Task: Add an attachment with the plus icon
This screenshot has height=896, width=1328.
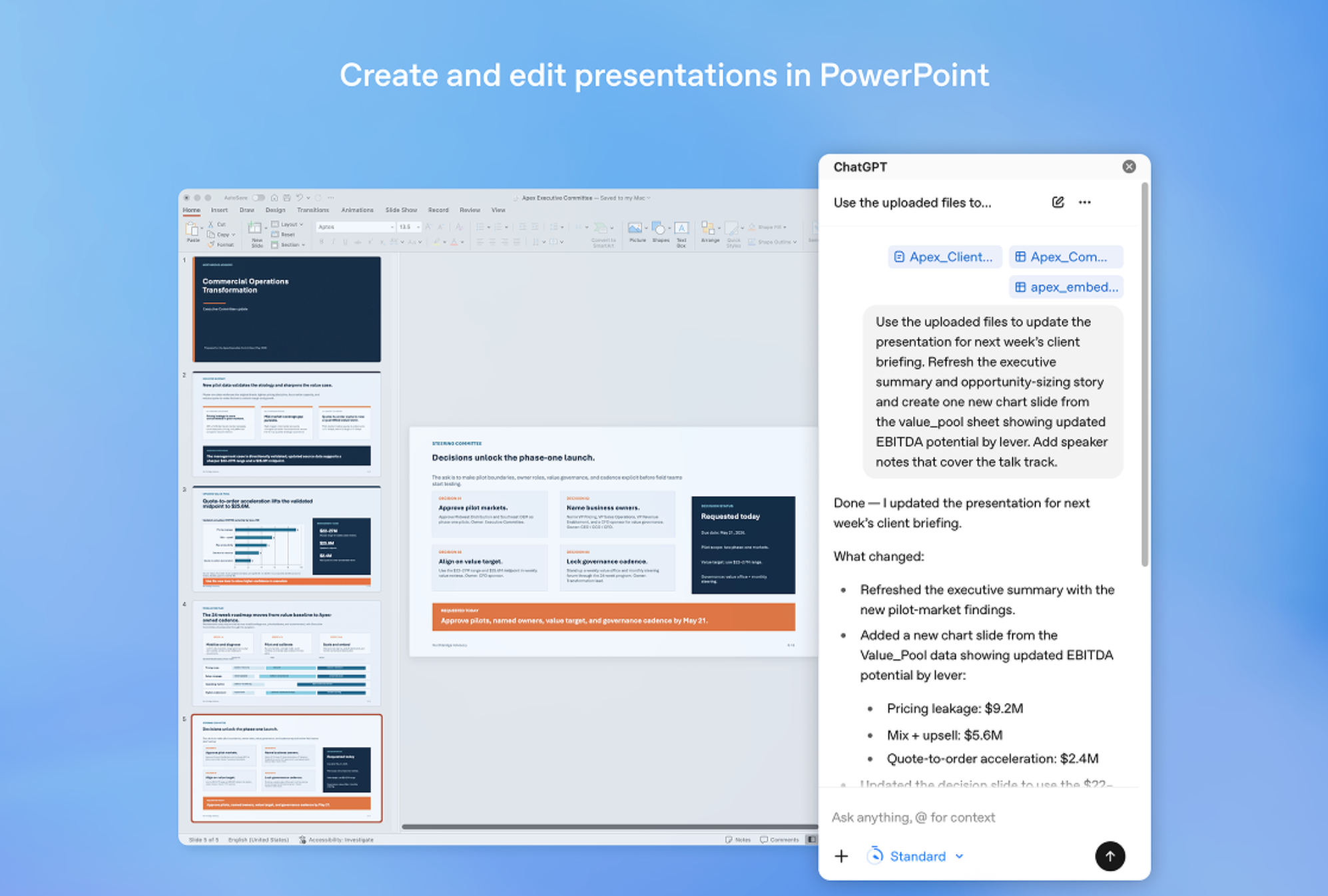Action: [x=841, y=856]
